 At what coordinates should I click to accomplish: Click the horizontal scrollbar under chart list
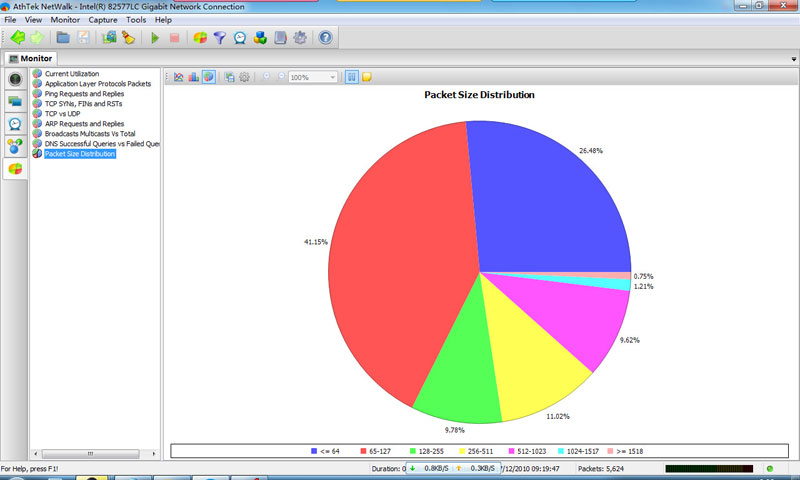95,454
